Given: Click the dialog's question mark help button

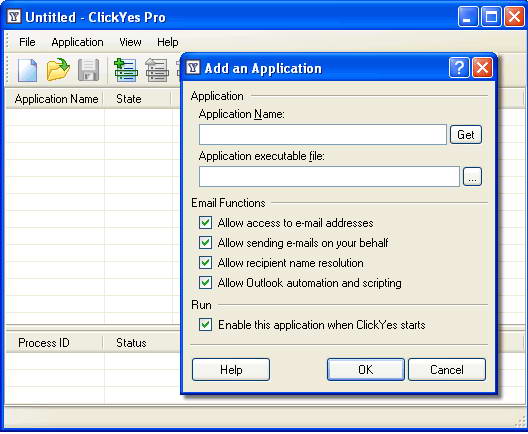Looking at the screenshot, I should [459, 68].
